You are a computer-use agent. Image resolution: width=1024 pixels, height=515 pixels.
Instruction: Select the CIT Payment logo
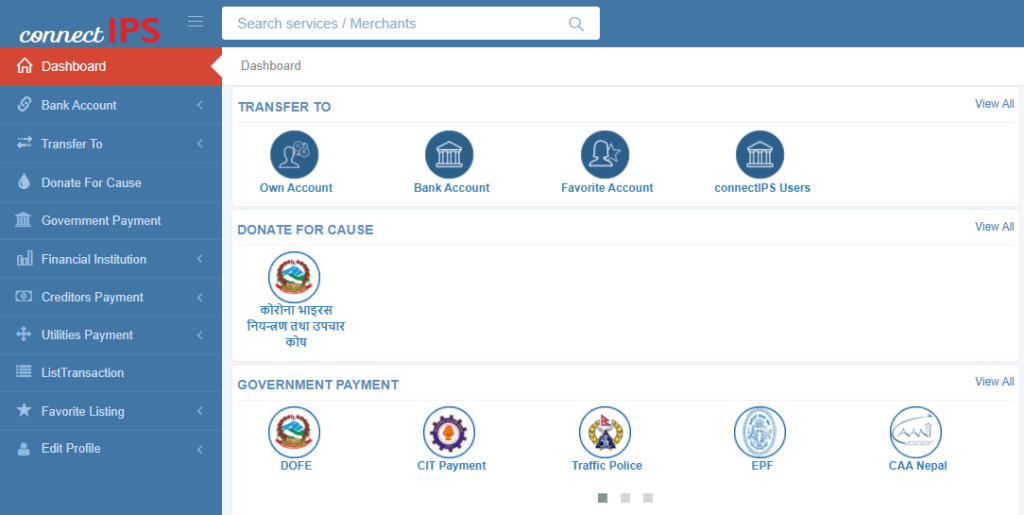[449, 432]
